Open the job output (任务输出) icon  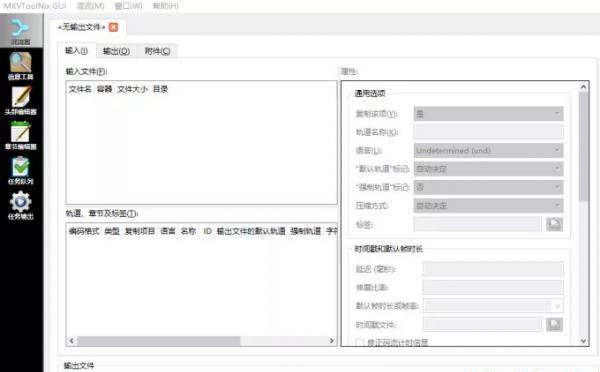click(x=21, y=206)
